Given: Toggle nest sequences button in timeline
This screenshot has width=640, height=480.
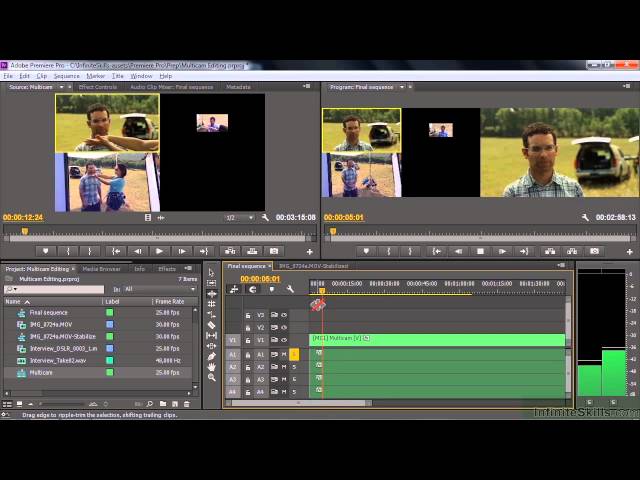Looking at the screenshot, I should click(x=234, y=289).
